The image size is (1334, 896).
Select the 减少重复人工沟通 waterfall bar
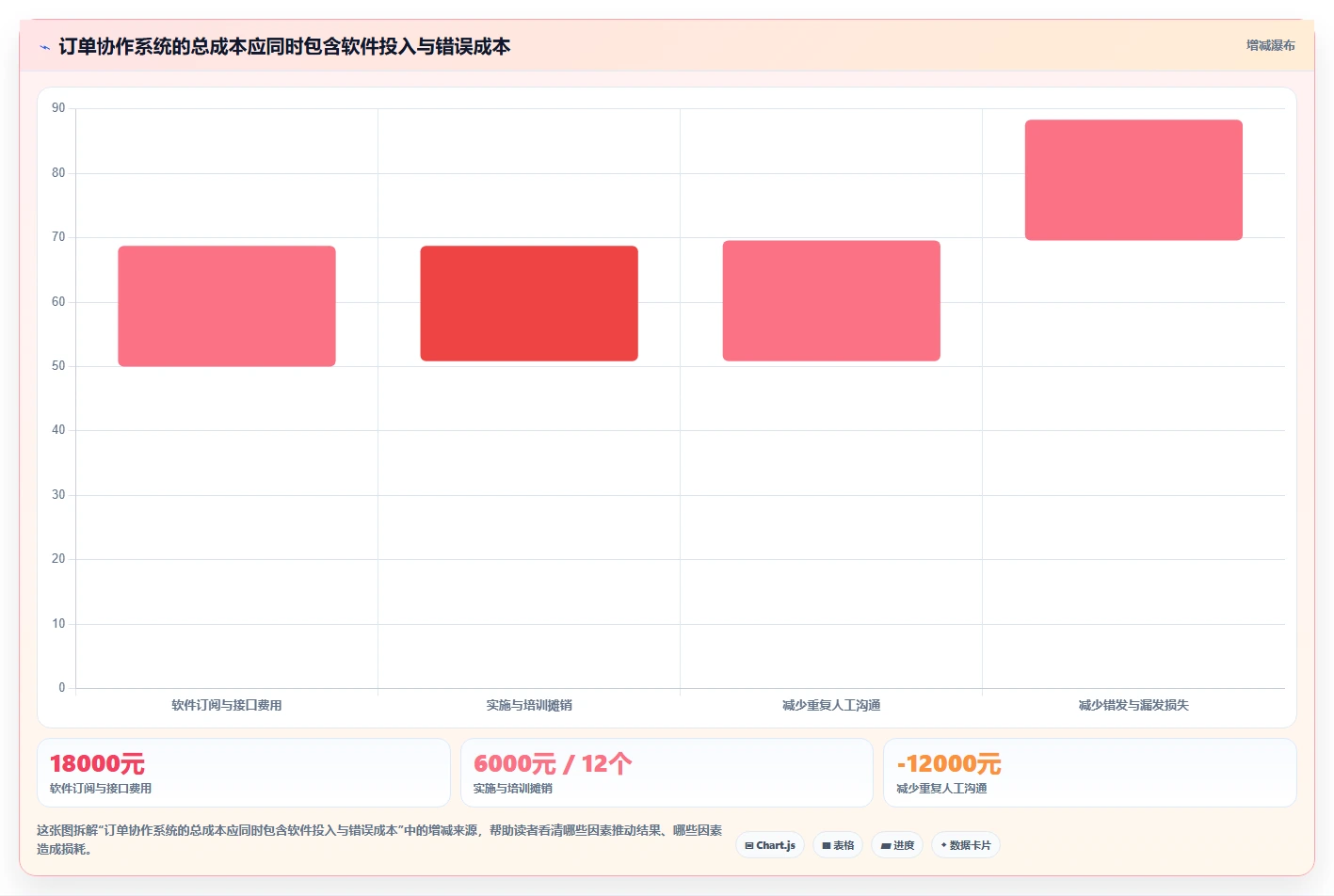831,300
